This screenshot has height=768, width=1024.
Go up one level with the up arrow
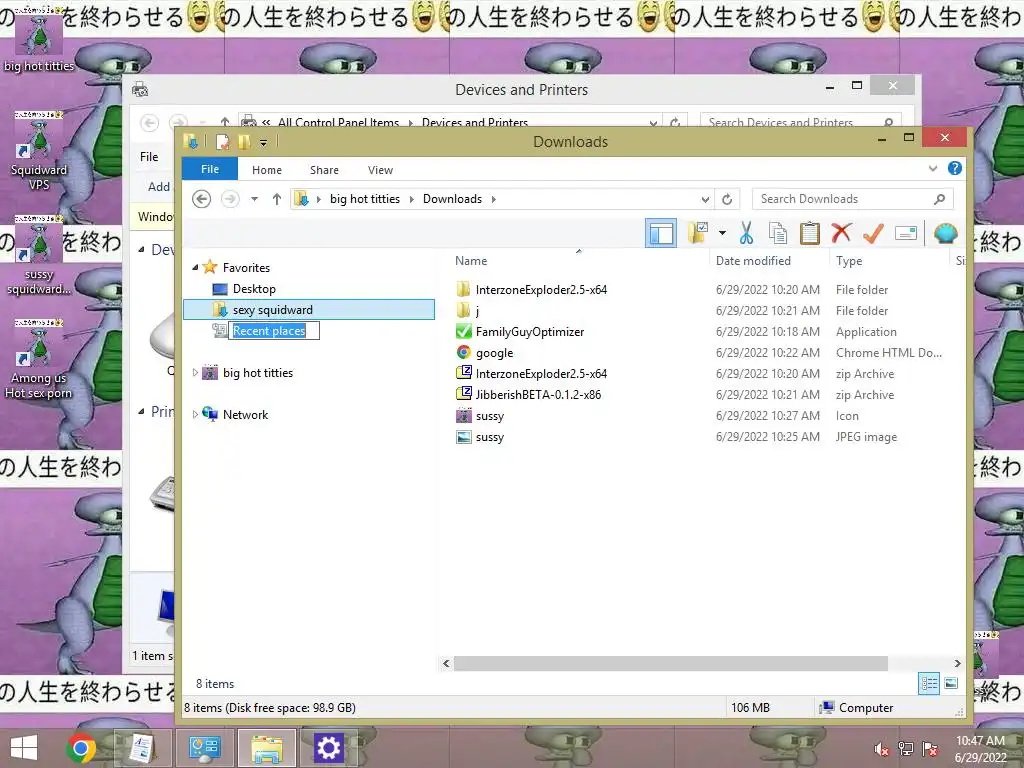[277, 199]
